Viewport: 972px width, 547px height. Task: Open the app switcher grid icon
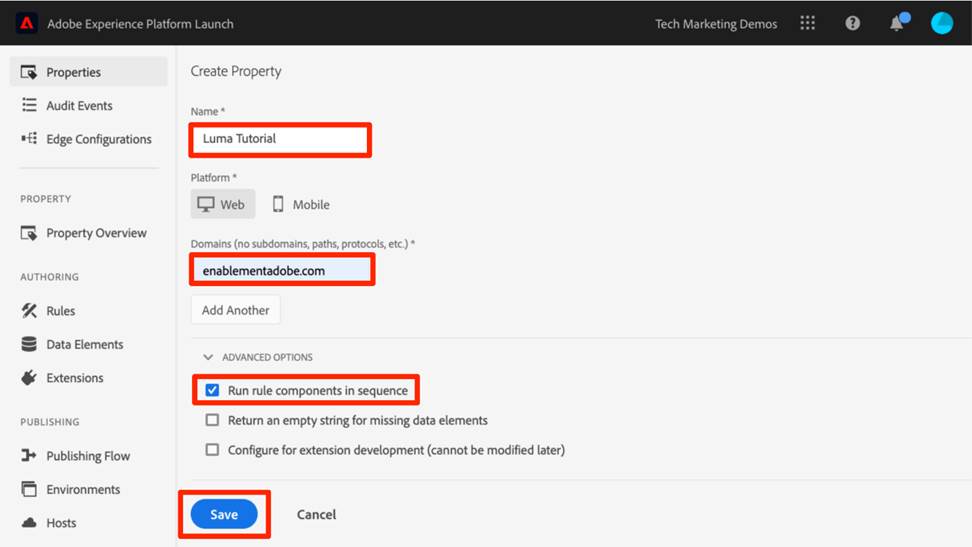[x=808, y=23]
